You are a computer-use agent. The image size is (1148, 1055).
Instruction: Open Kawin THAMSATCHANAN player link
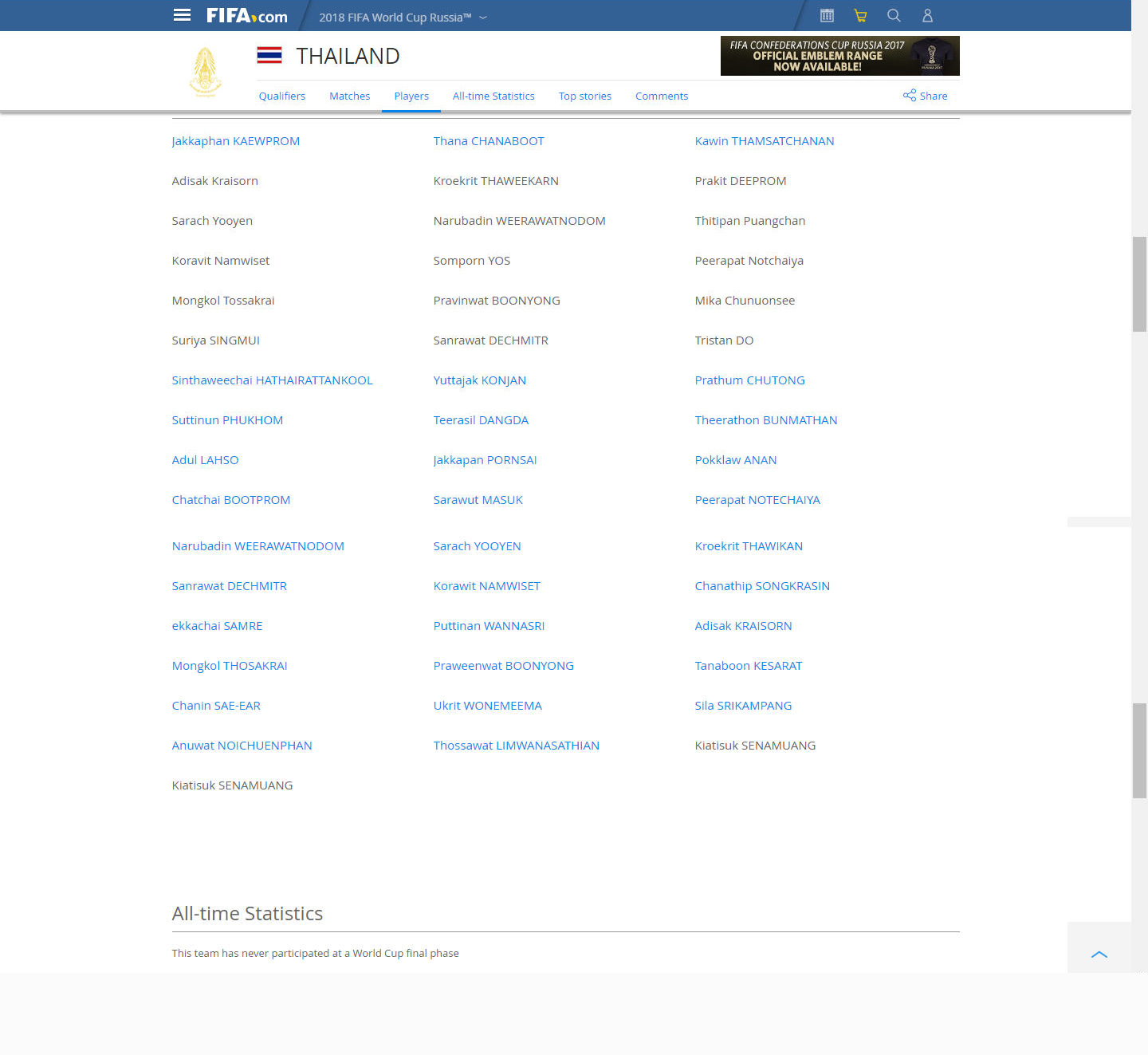pos(765,141)
